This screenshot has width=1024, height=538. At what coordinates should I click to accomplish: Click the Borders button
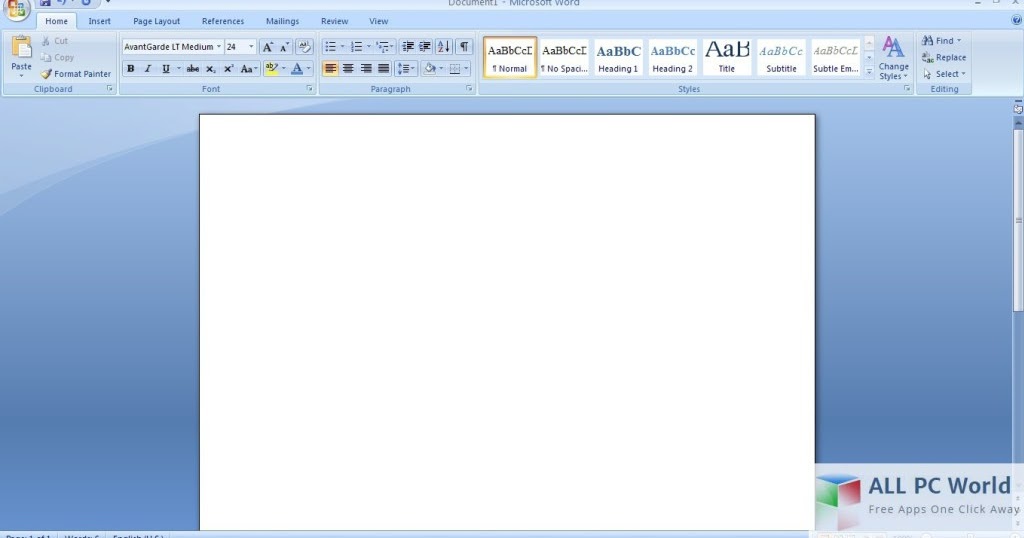click(x=455, y=69)
